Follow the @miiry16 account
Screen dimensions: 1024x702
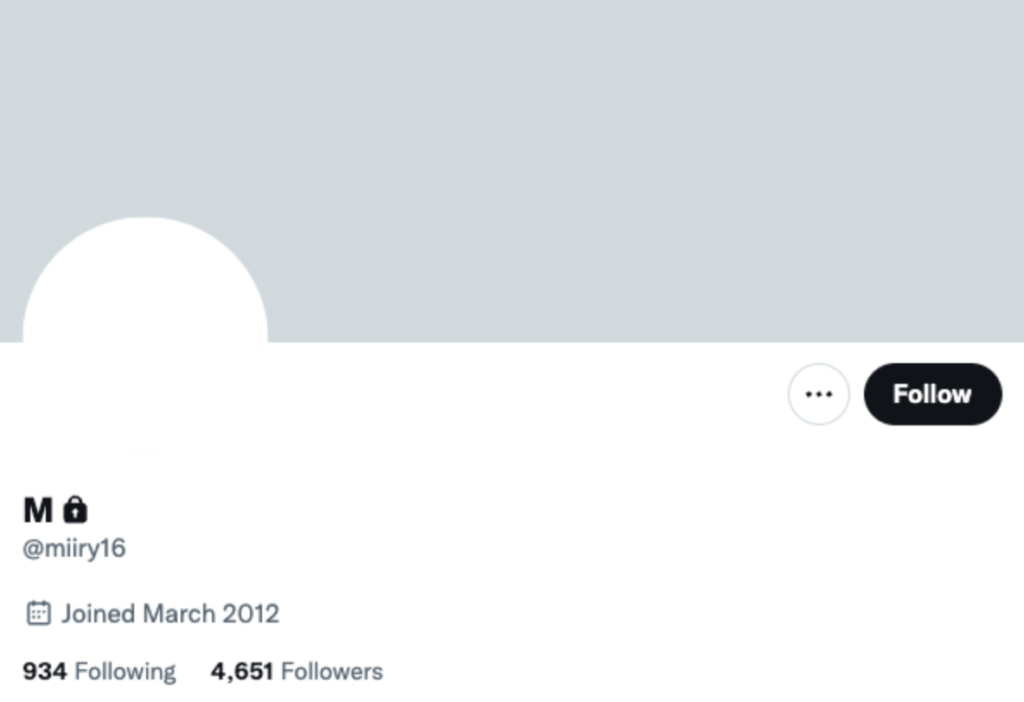tap(933, 394)
